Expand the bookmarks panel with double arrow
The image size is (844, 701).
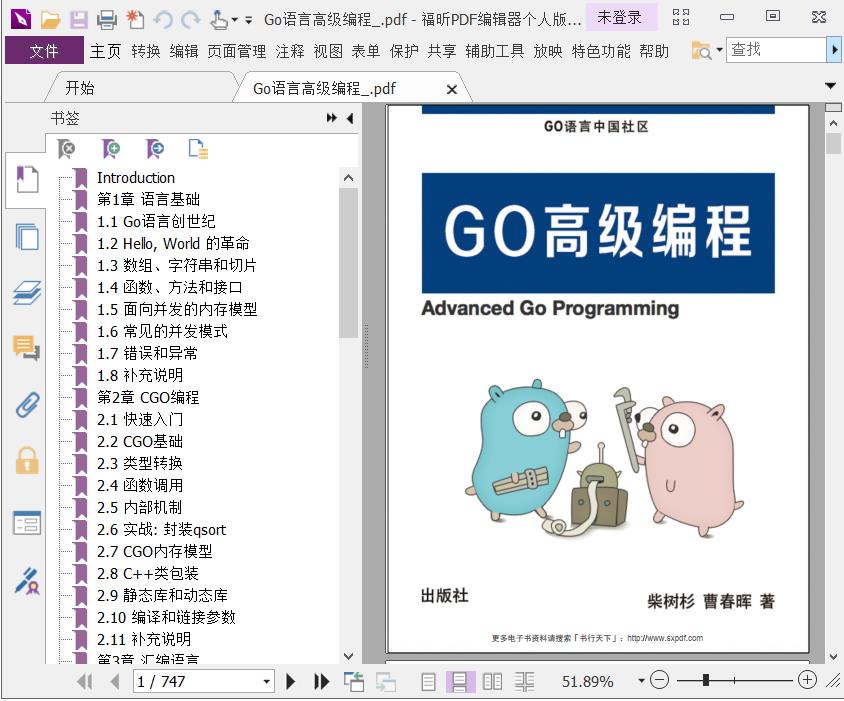tap(332, 118)
